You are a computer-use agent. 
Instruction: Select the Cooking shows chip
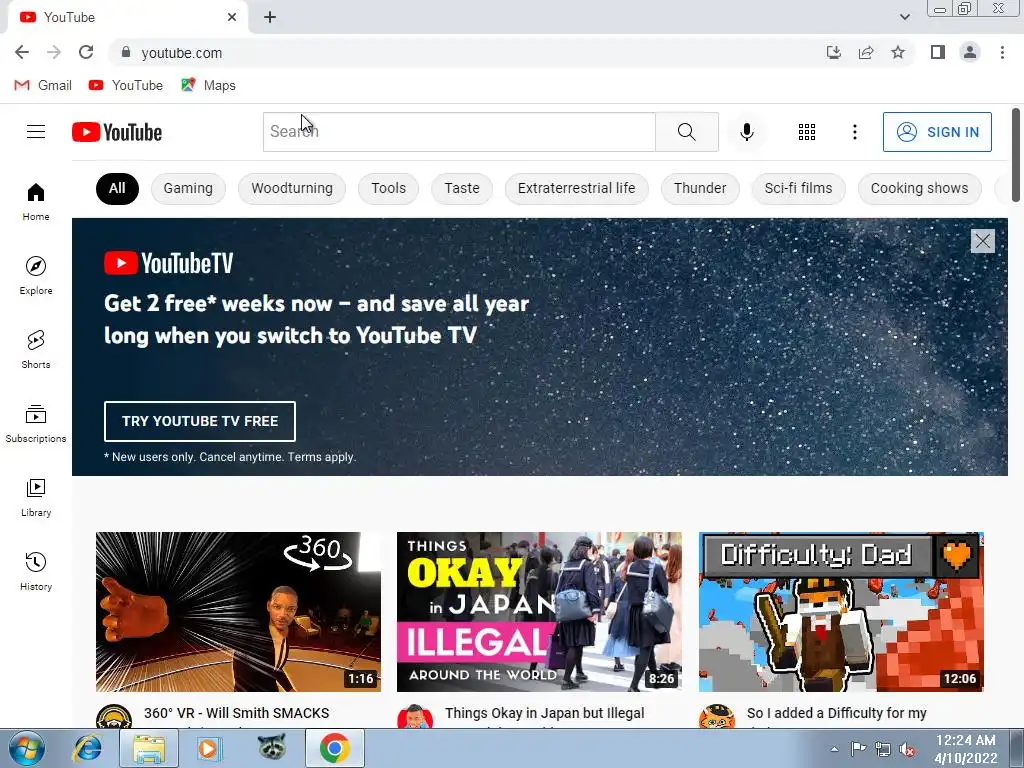coord(920,189)
